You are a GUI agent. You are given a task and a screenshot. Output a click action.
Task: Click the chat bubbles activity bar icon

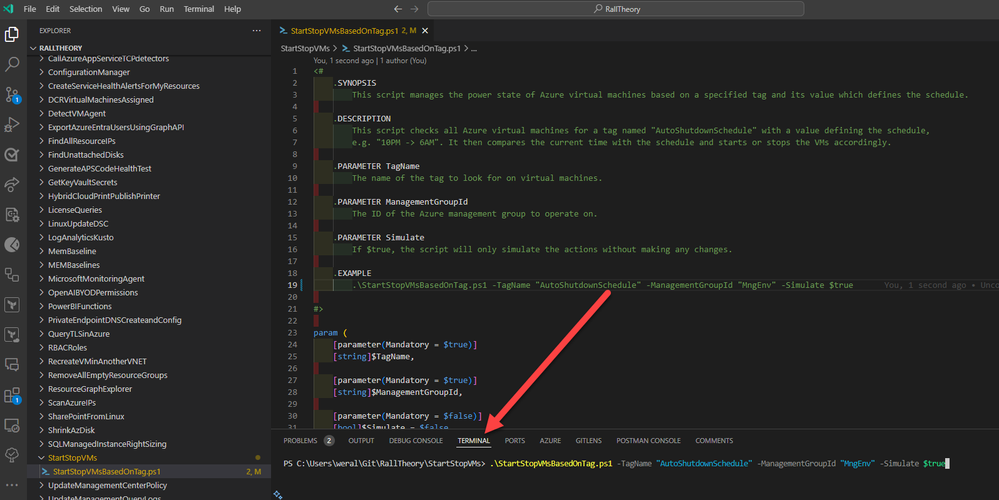(x=11, y=365)
